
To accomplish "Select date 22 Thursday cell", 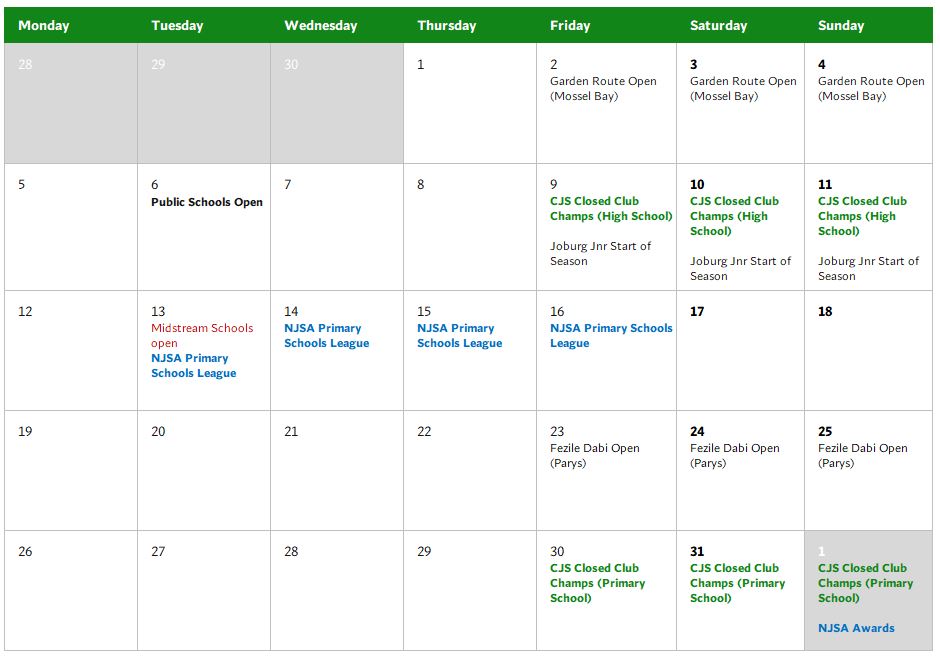I will (470, 471).
